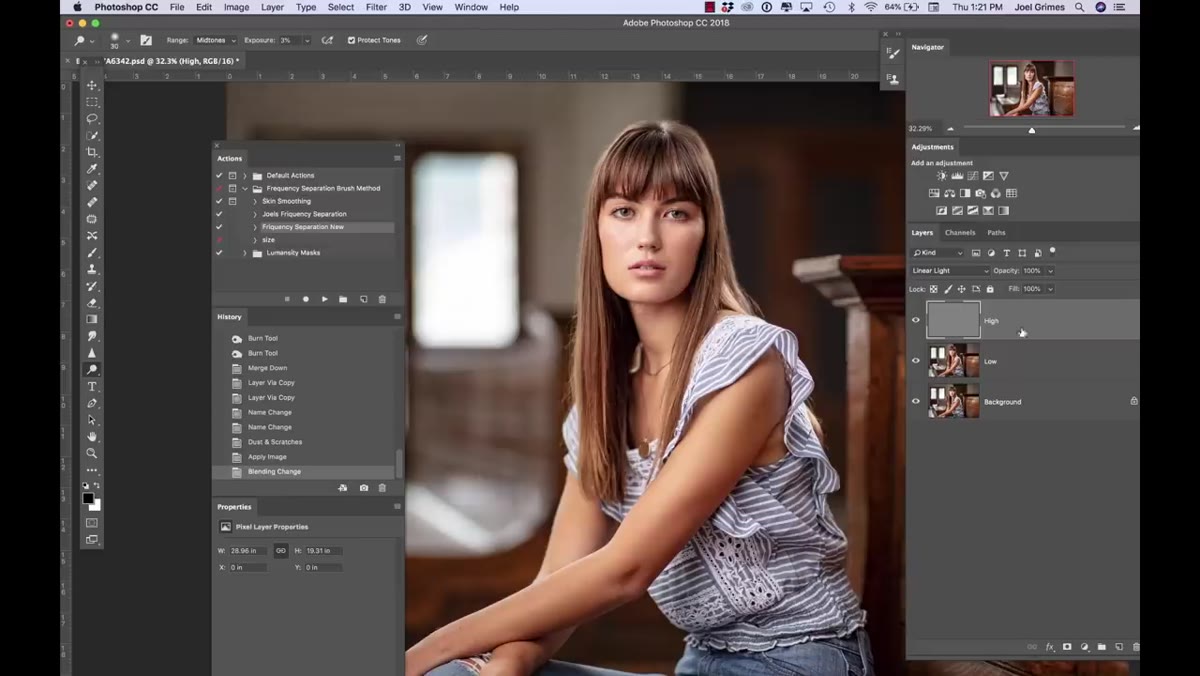Toggle checkmark for Skin Smoothing action

(x=219, y=201)
